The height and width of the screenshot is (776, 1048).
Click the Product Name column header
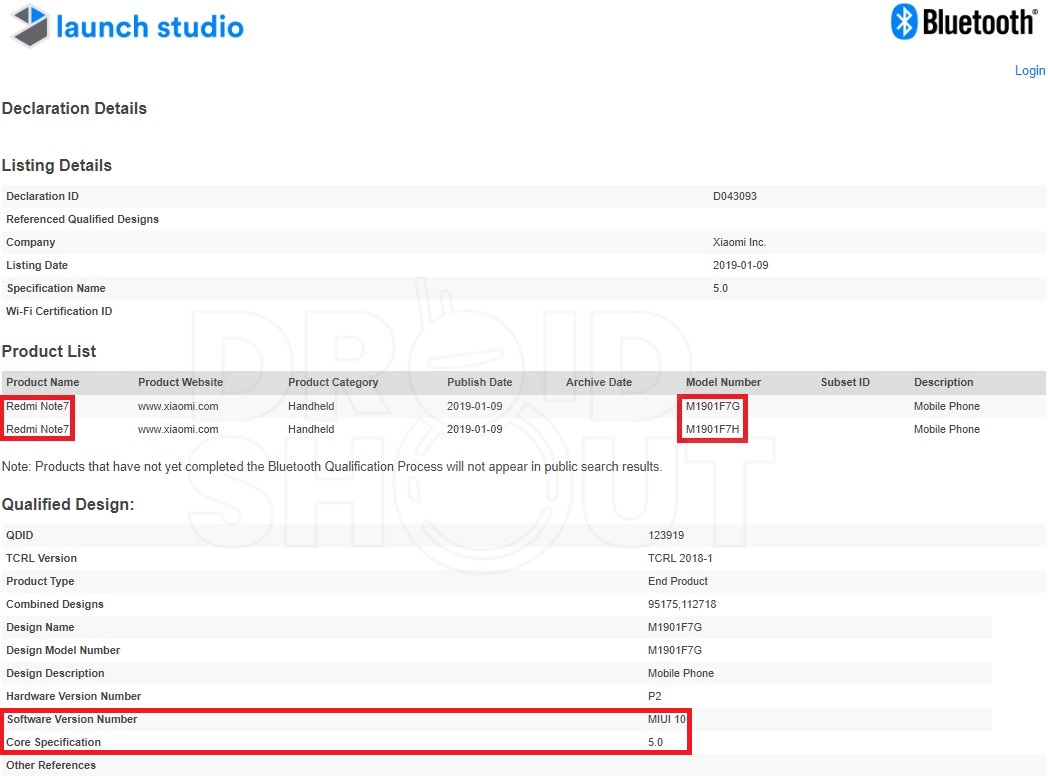(x=43, y=382)
